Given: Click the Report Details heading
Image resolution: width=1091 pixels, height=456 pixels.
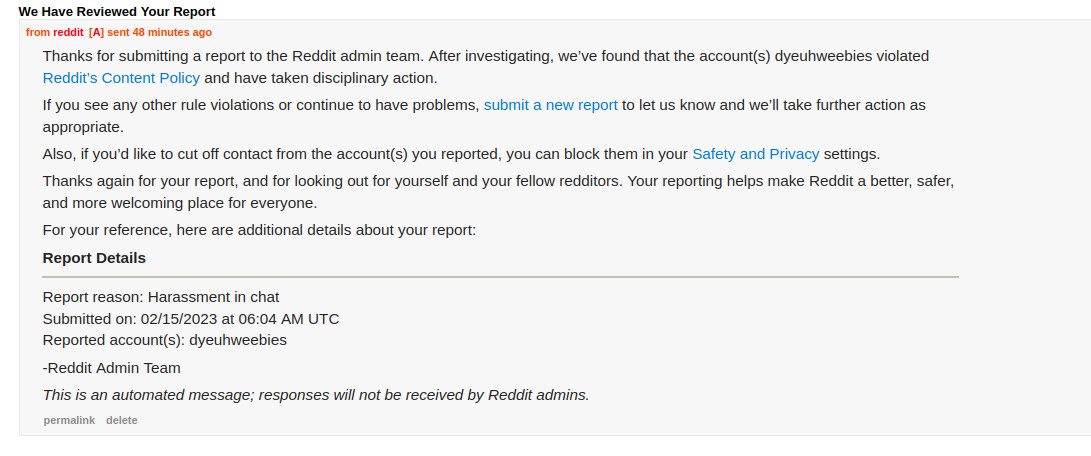Looking at the screenshot, I should (94, 258).
